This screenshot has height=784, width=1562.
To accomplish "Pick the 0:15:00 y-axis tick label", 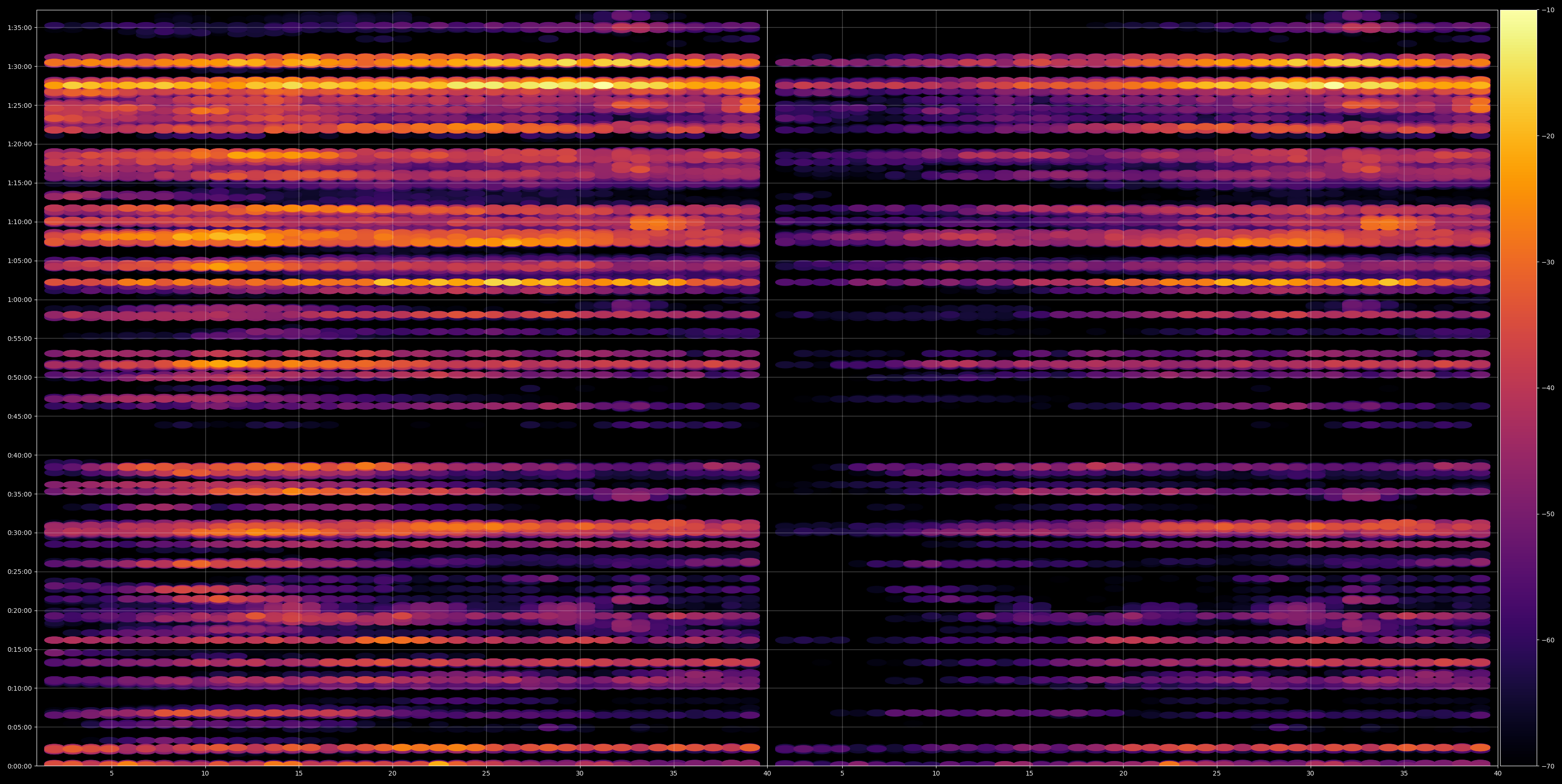I will pyautogui.click(x=19, y=649).
